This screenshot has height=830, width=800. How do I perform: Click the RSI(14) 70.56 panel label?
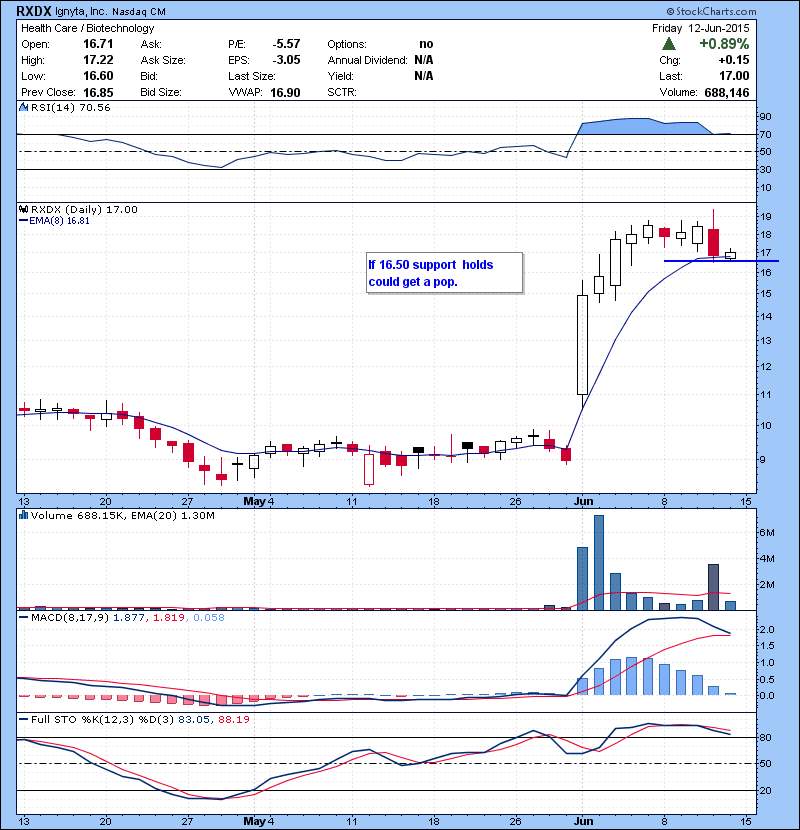[x=70, y=107]
